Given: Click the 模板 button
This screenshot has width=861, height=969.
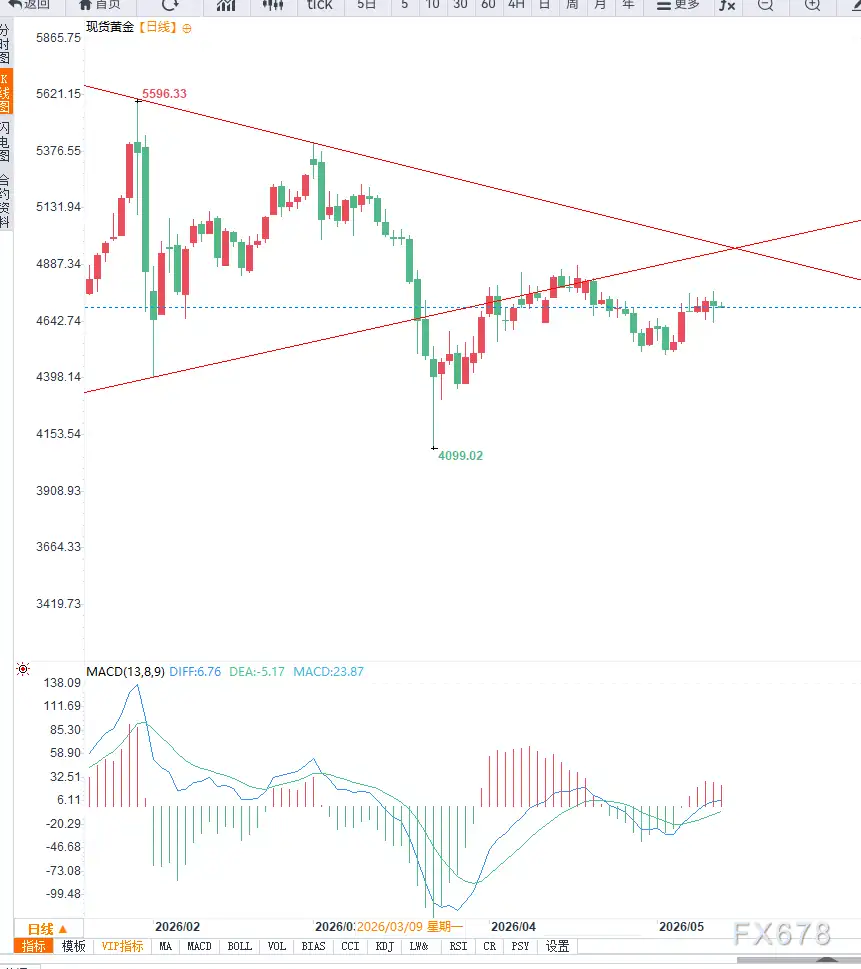Looking at the screenshot, I should [x=74, y=946].
